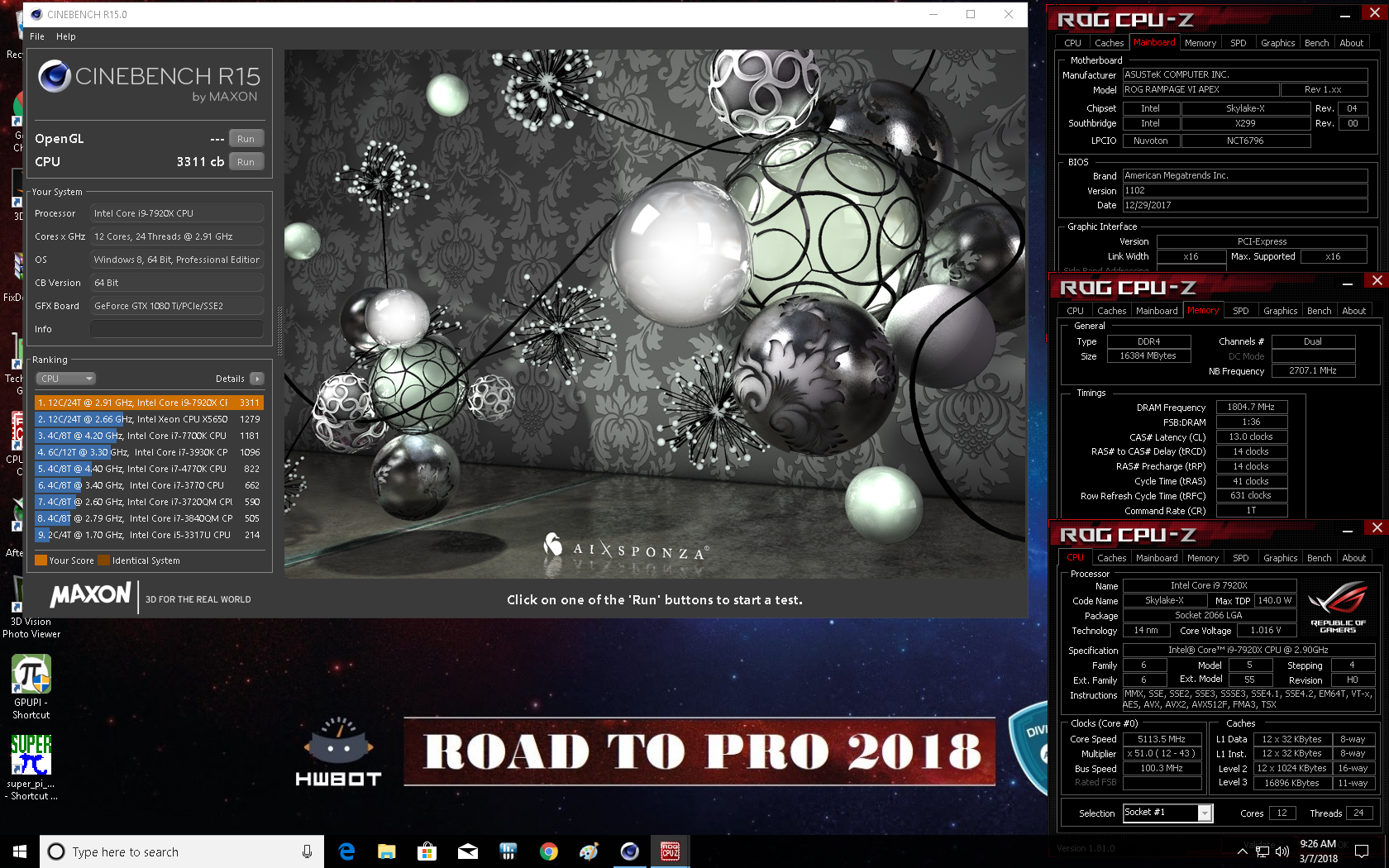
Task: Open About tab in top CPU-Z window
Action: point(1351,43)
